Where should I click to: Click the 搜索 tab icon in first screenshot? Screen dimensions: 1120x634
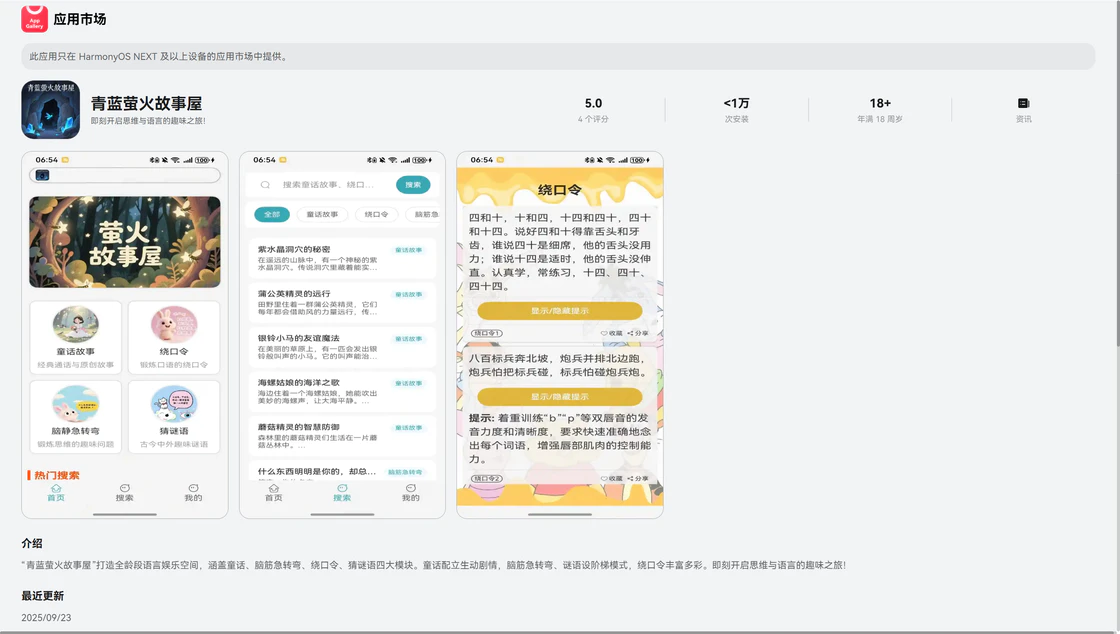[x=124, y=488]
